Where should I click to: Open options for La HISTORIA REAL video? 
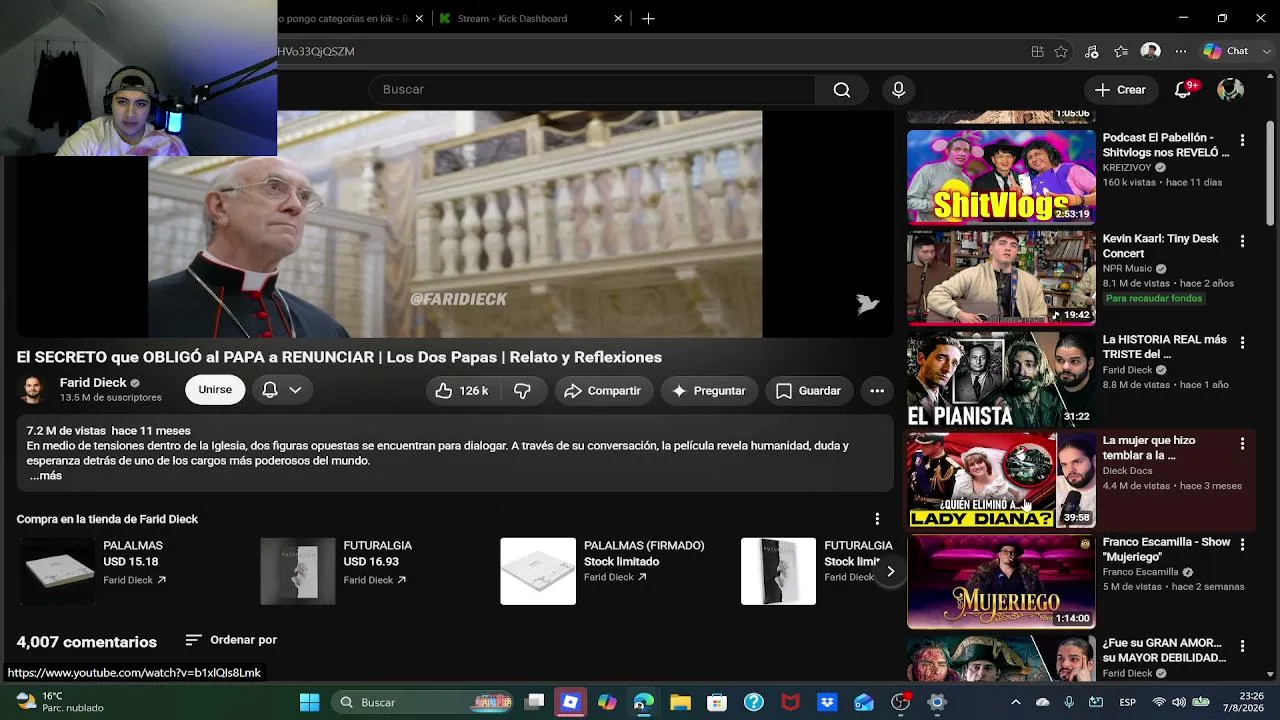coord(1242,342)
